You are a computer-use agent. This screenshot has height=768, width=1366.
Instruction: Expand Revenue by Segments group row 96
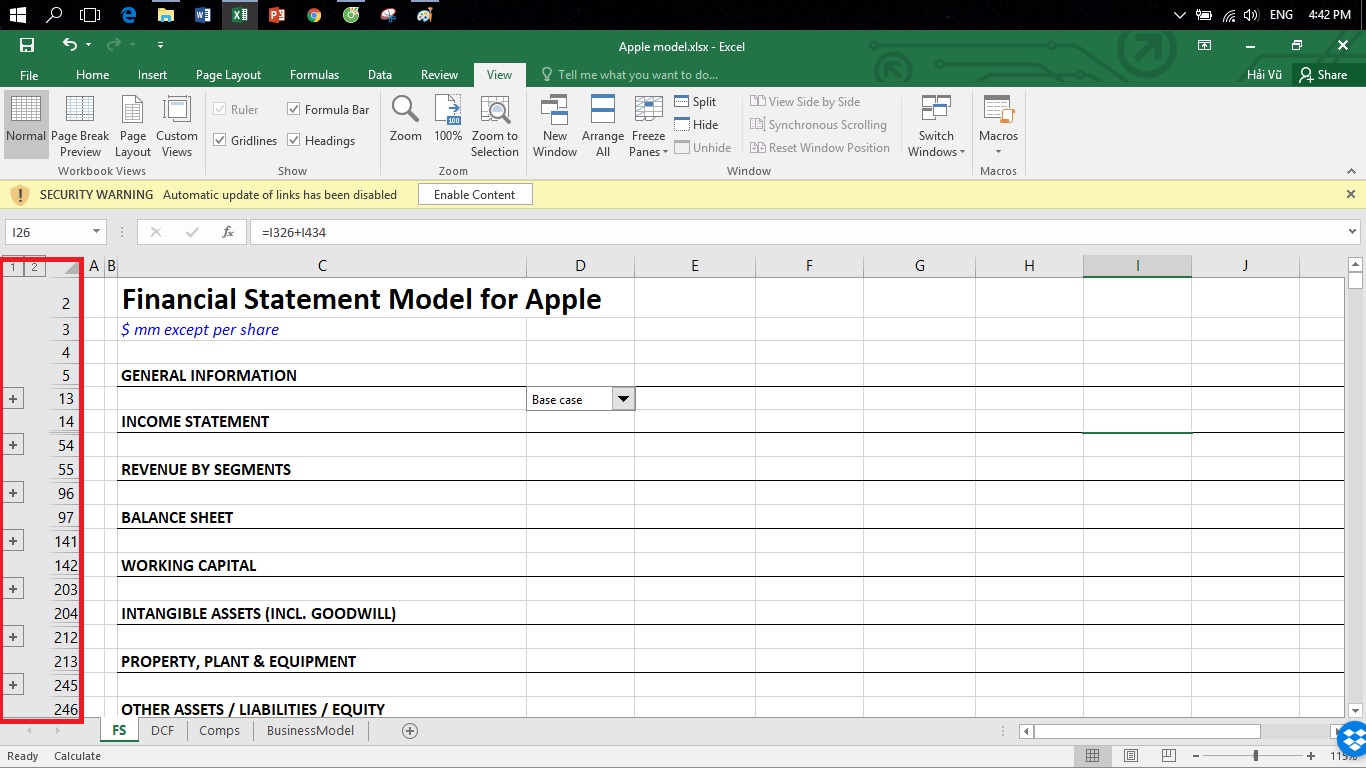(x=13, y=493)
